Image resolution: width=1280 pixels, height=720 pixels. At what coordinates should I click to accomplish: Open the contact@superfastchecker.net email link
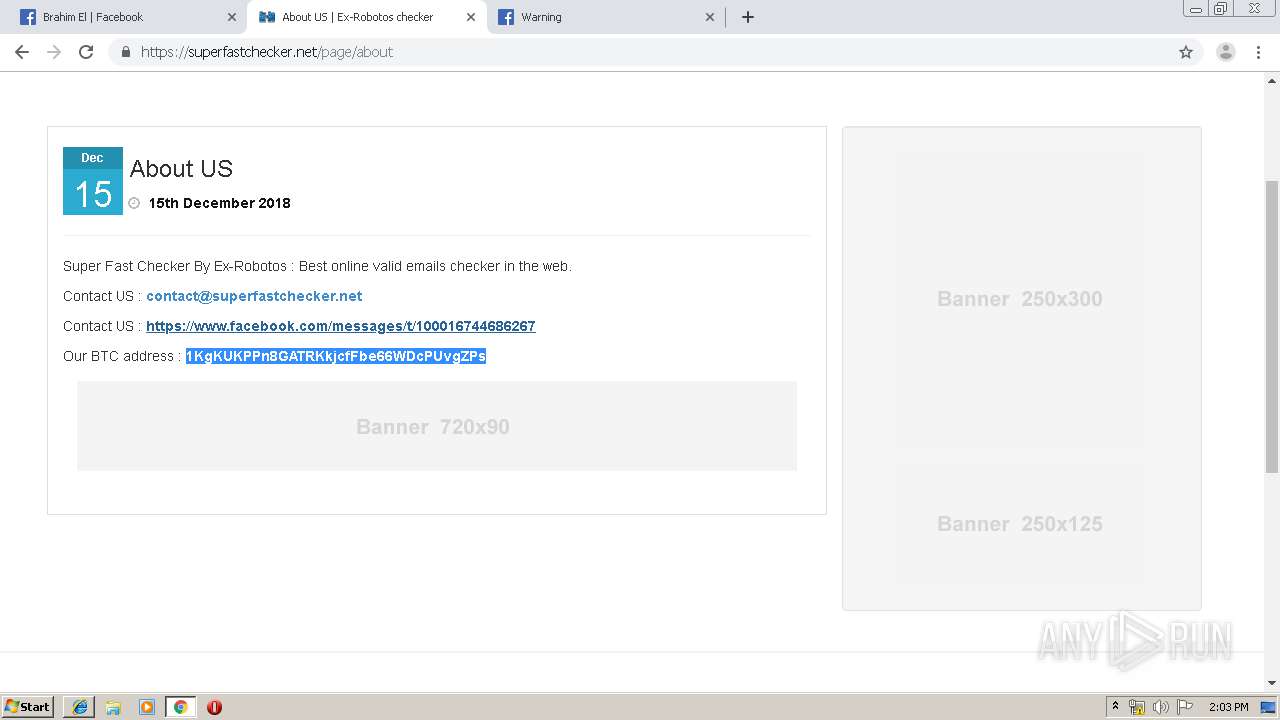[x=254, y=296]
